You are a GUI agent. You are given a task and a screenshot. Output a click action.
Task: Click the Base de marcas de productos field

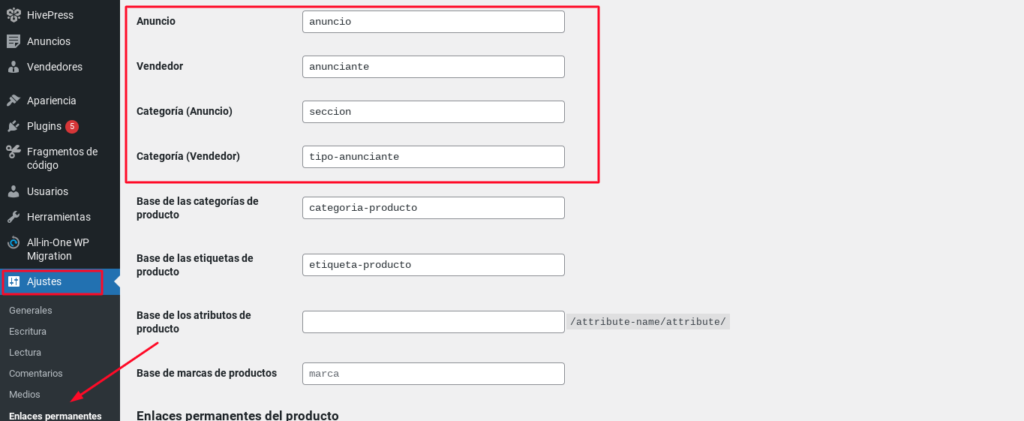434,373
